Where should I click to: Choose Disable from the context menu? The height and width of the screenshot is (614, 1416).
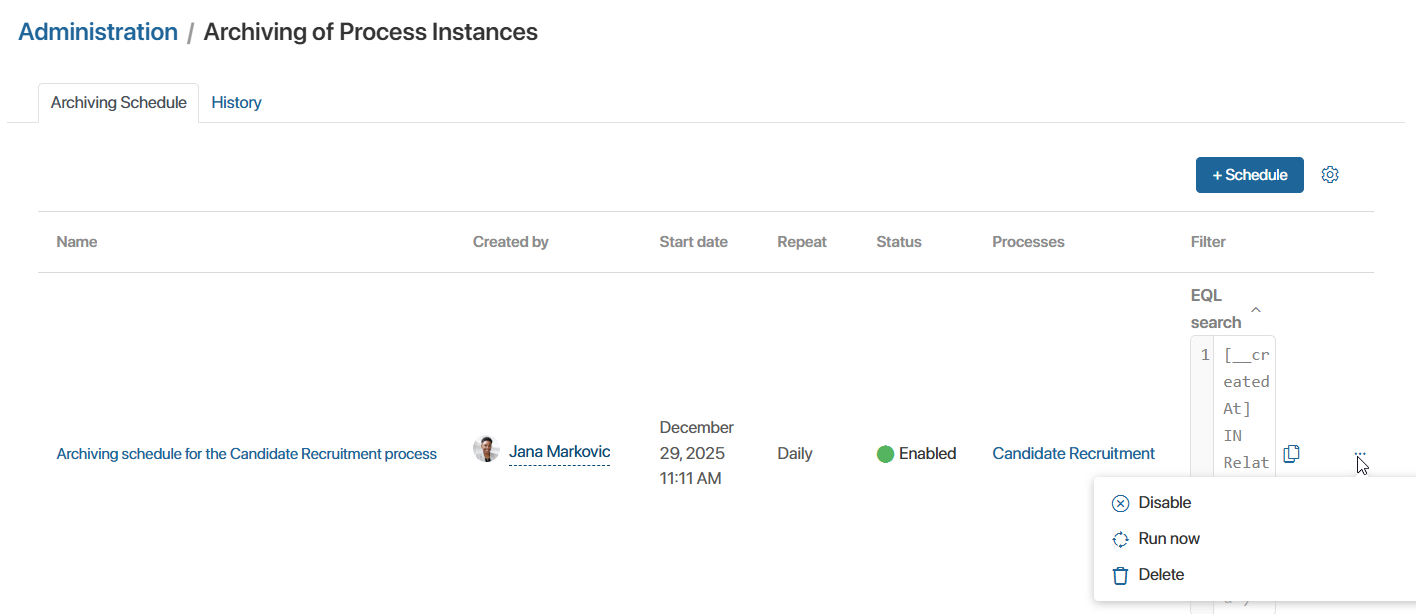click(1164, 503)
